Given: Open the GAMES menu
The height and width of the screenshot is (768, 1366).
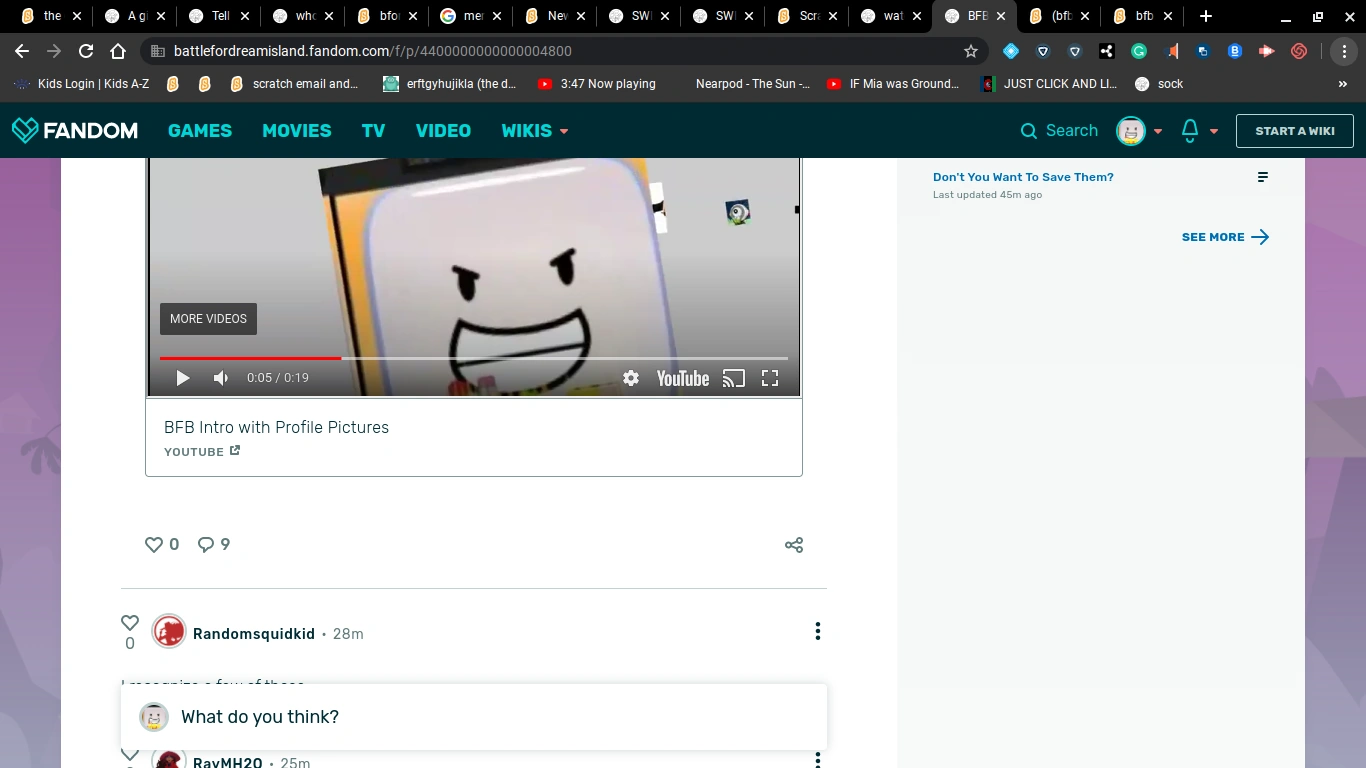Looking at the screenshot, I should (x=200, y=131).
